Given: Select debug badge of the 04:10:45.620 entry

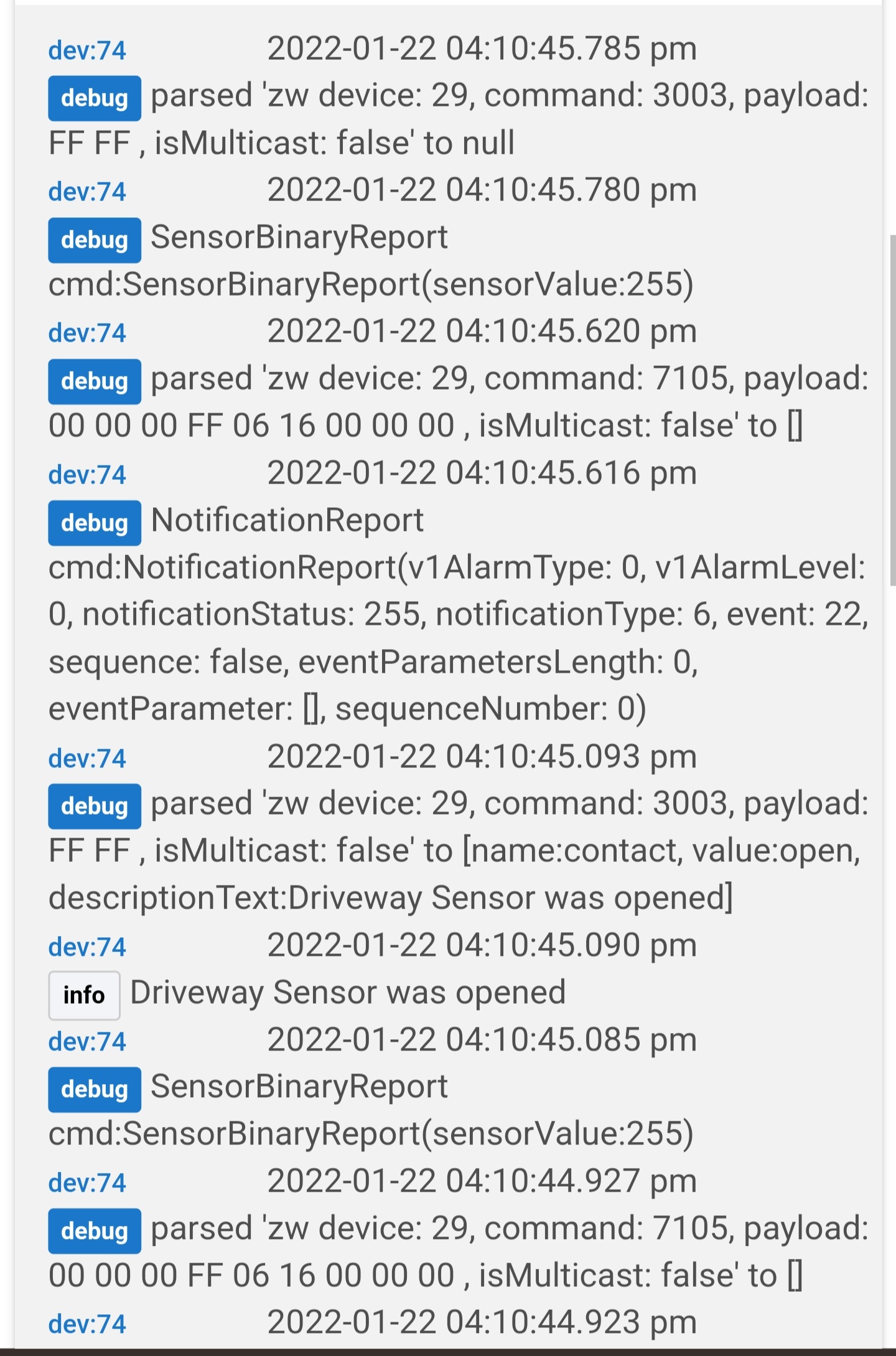Looking at the screenshot, I should coord(95,381).
